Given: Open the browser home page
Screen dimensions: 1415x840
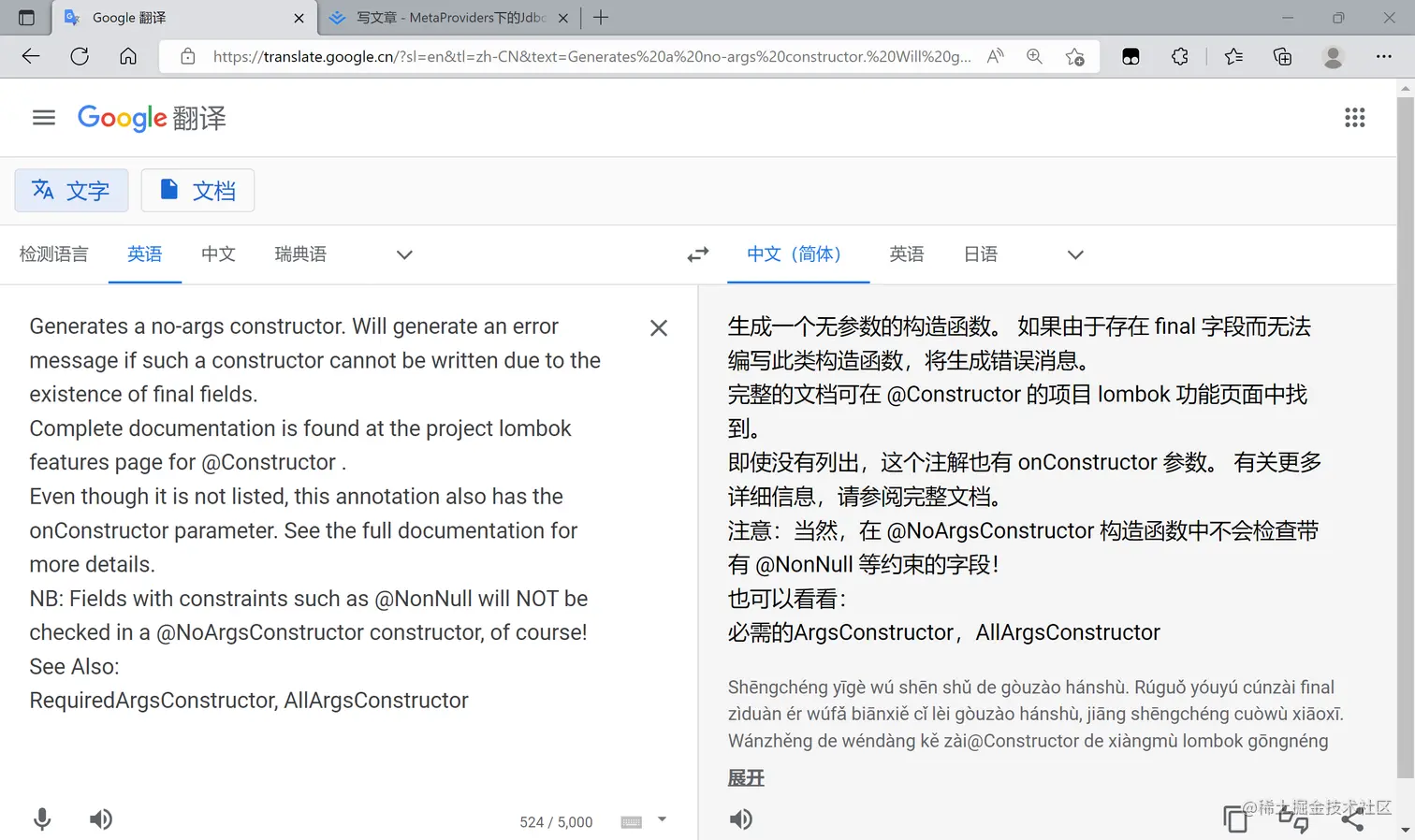Looking at the screenshot, I should tap(128, 56).
